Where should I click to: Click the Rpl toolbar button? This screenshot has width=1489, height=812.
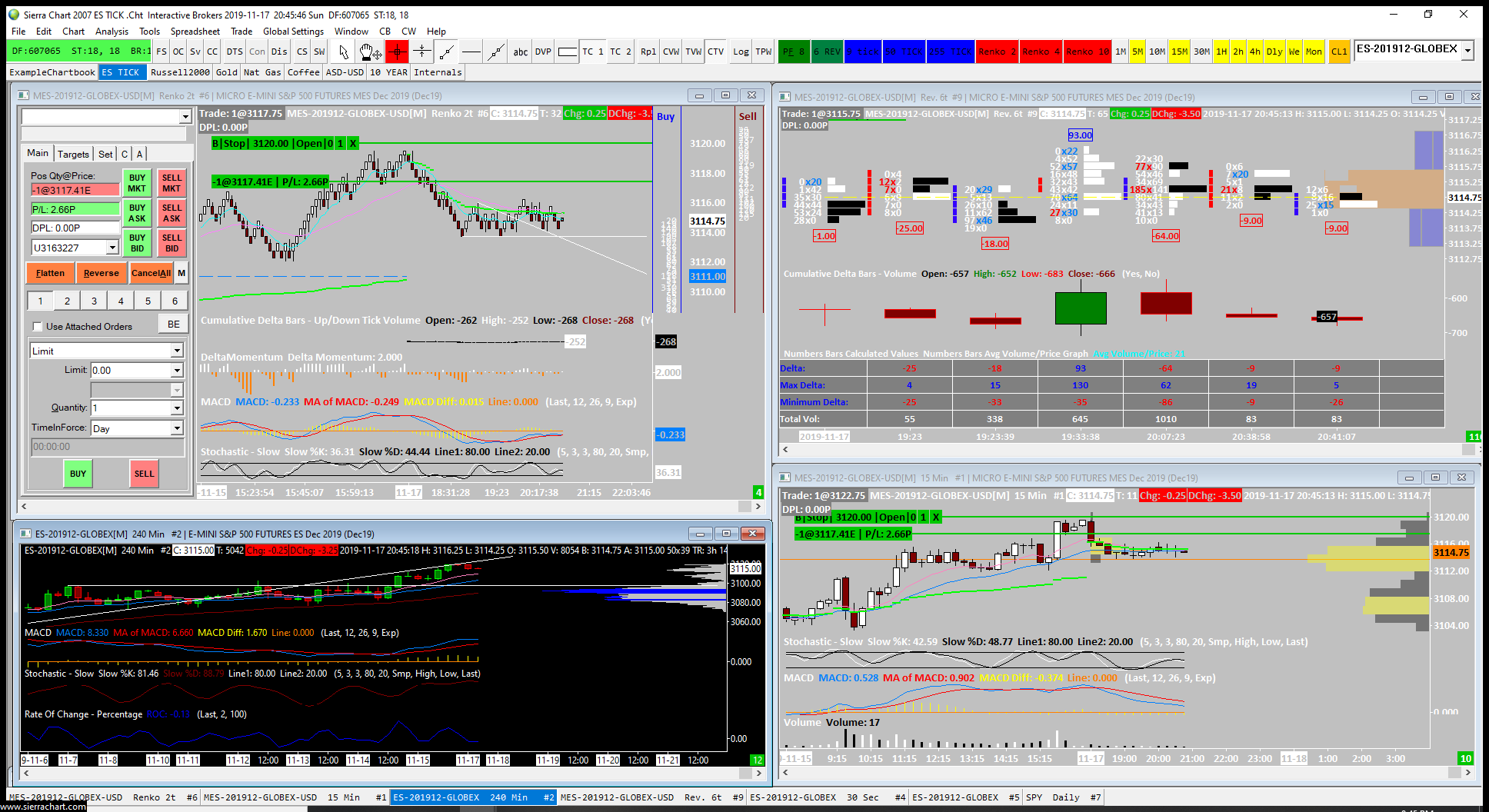coord(648,52)
